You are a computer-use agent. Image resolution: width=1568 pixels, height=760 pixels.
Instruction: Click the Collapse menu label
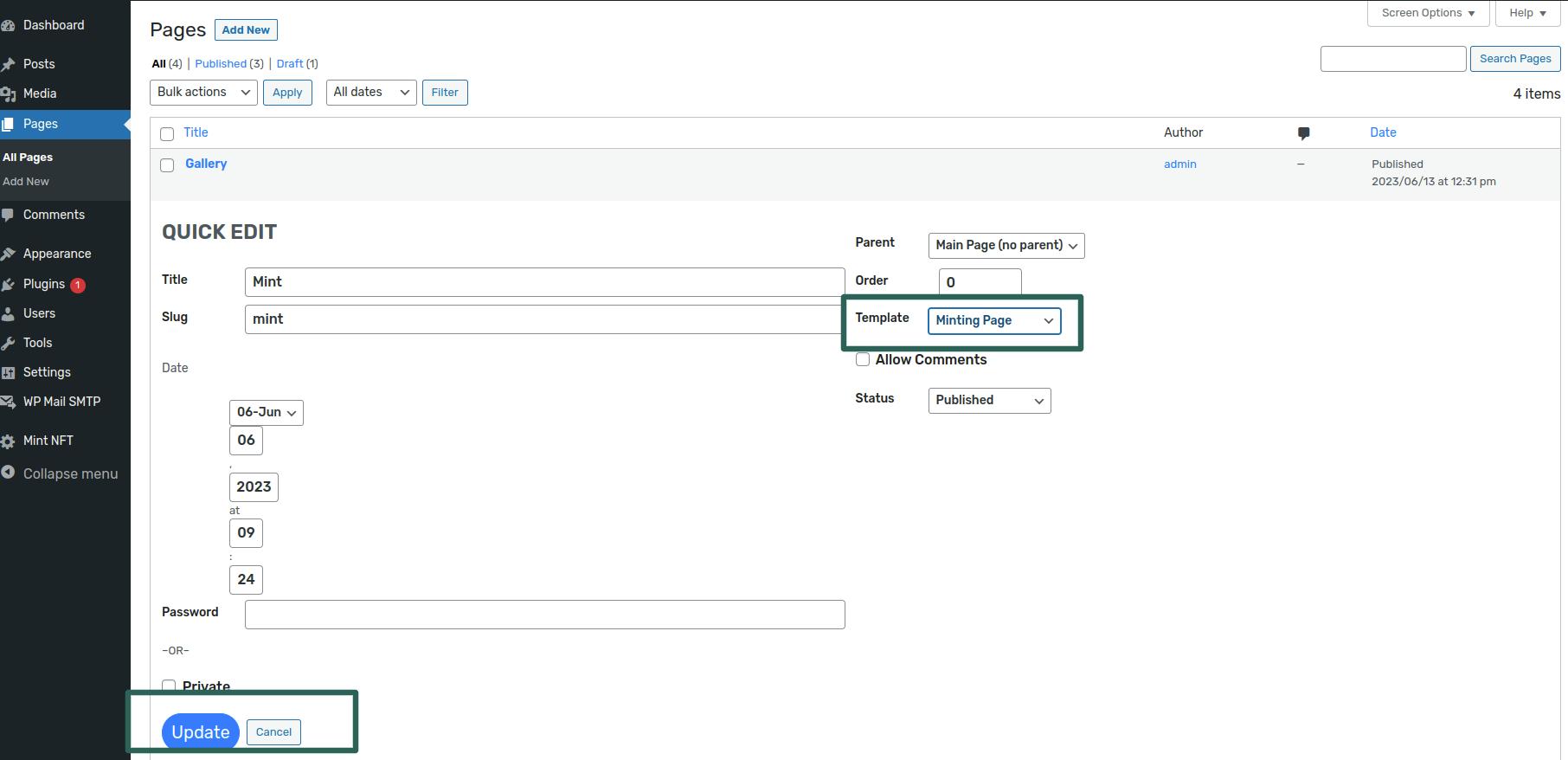pyautogui.click(x=70, y=473)
